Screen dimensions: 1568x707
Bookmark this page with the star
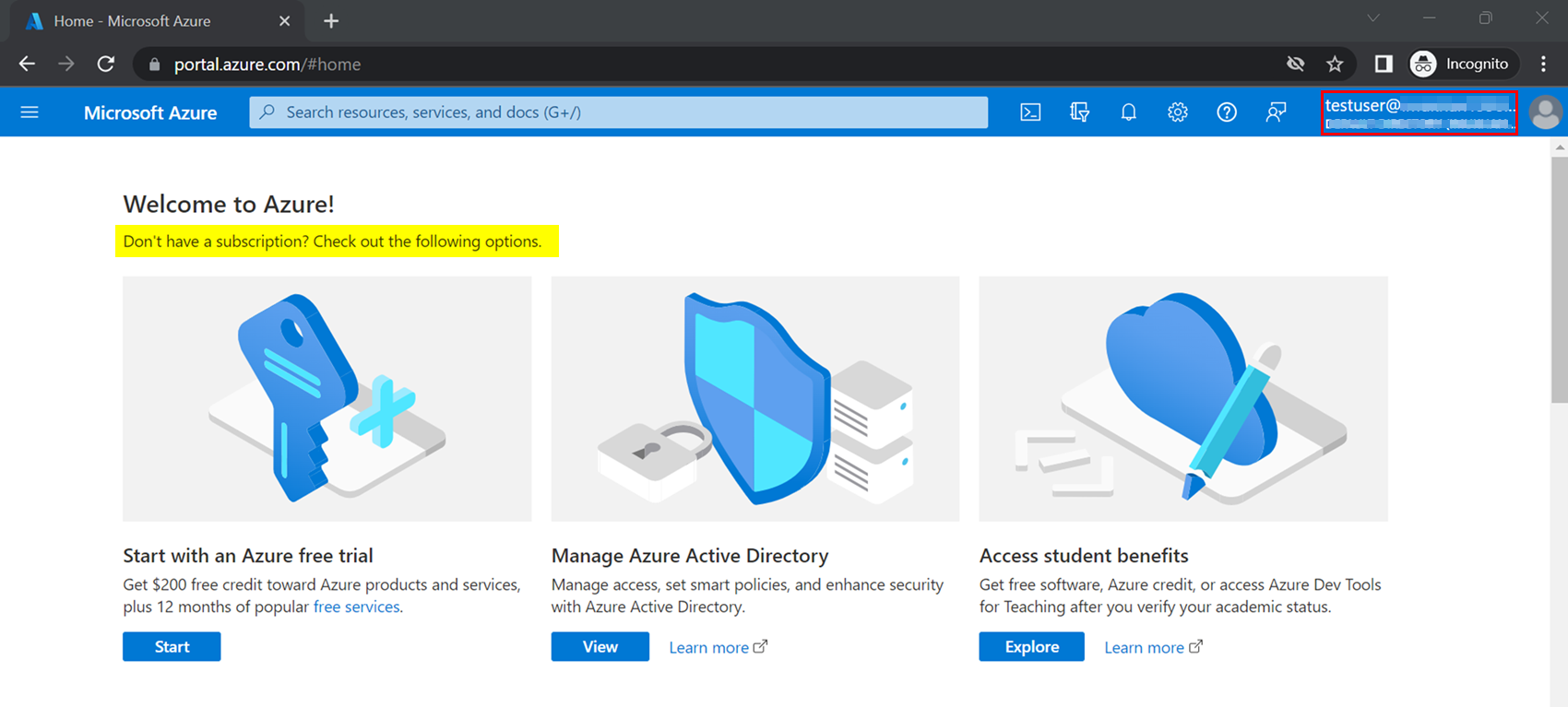(1335, 64)
